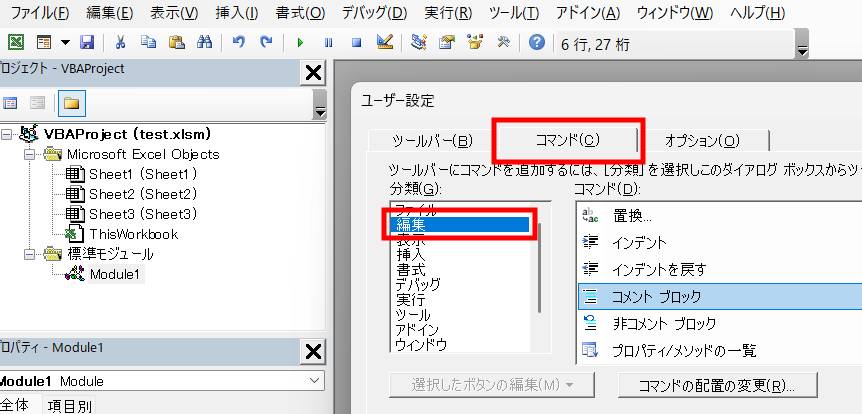Open the 編集(E) menu

tap(109, 13)
